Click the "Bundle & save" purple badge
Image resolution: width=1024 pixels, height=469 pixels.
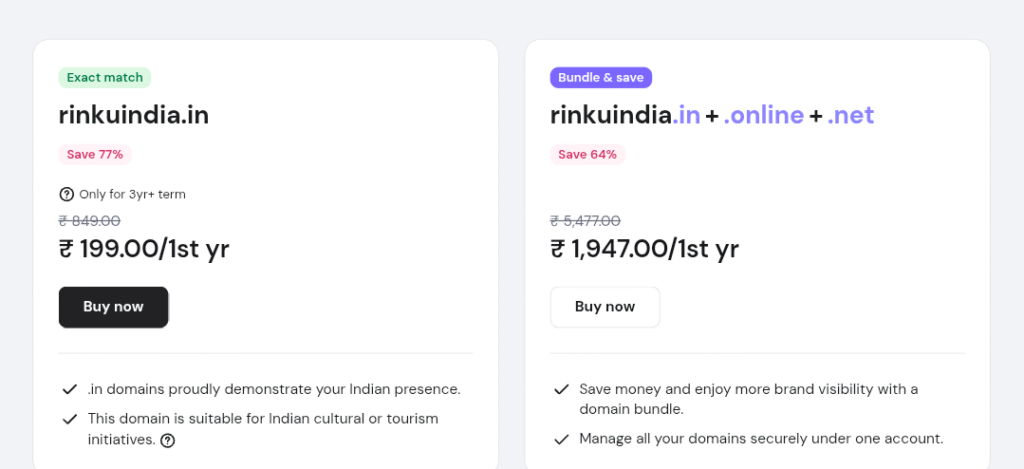[601, 77]
